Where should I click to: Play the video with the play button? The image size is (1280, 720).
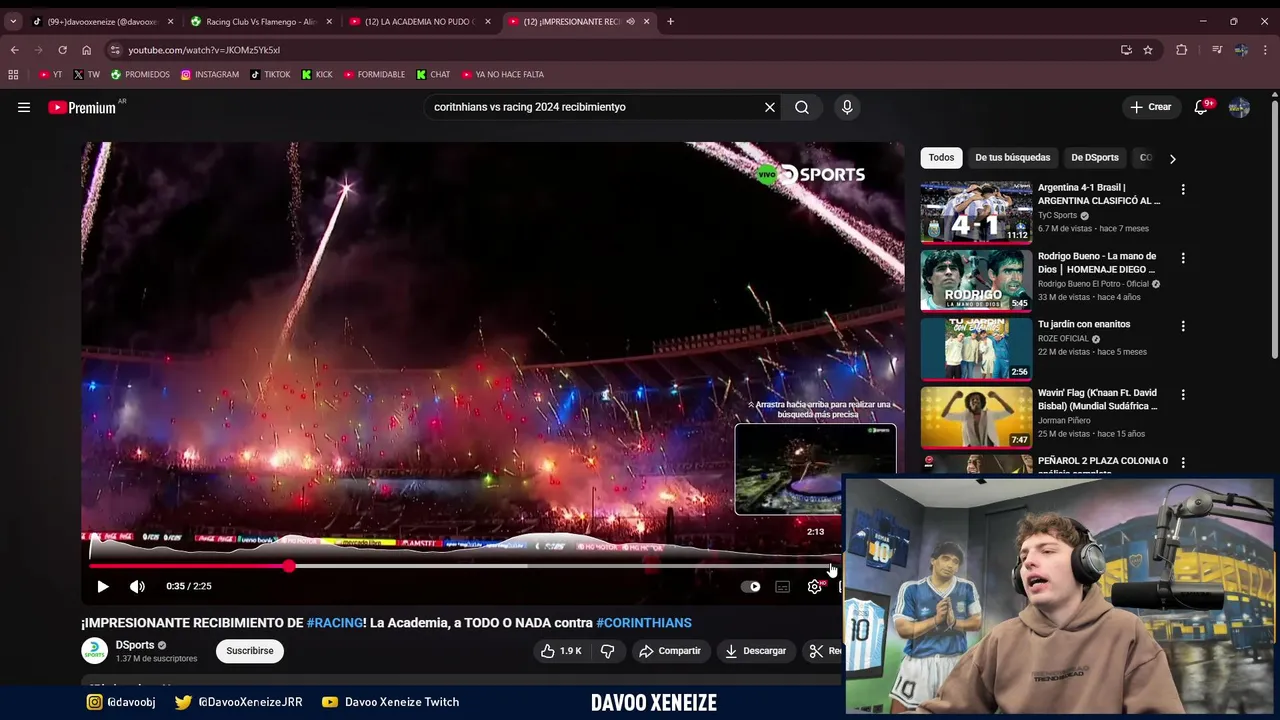pos(102,587)
